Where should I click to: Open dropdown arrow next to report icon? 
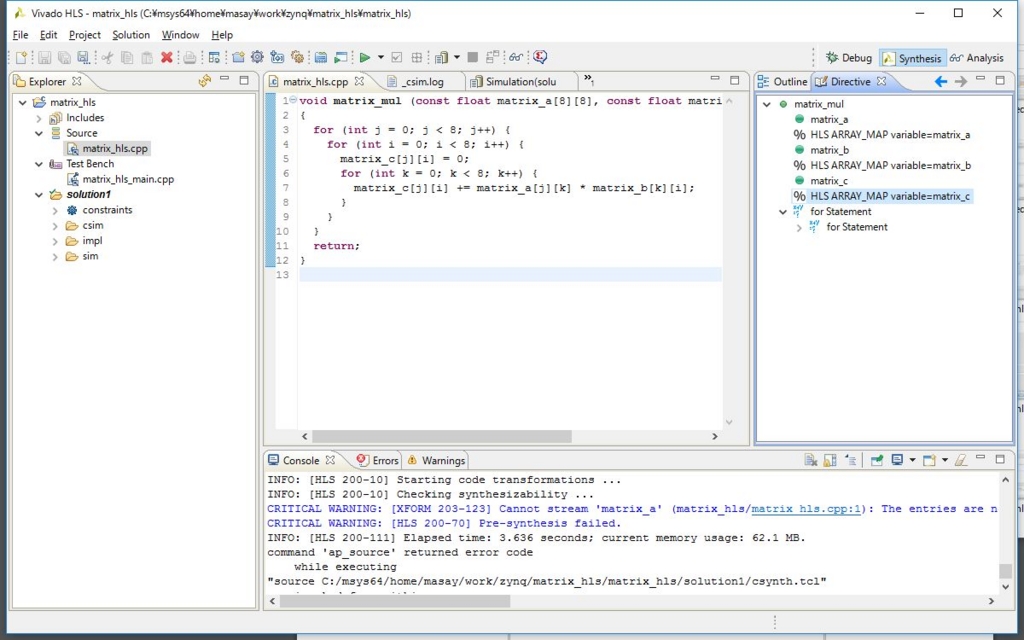coord(456,57)
